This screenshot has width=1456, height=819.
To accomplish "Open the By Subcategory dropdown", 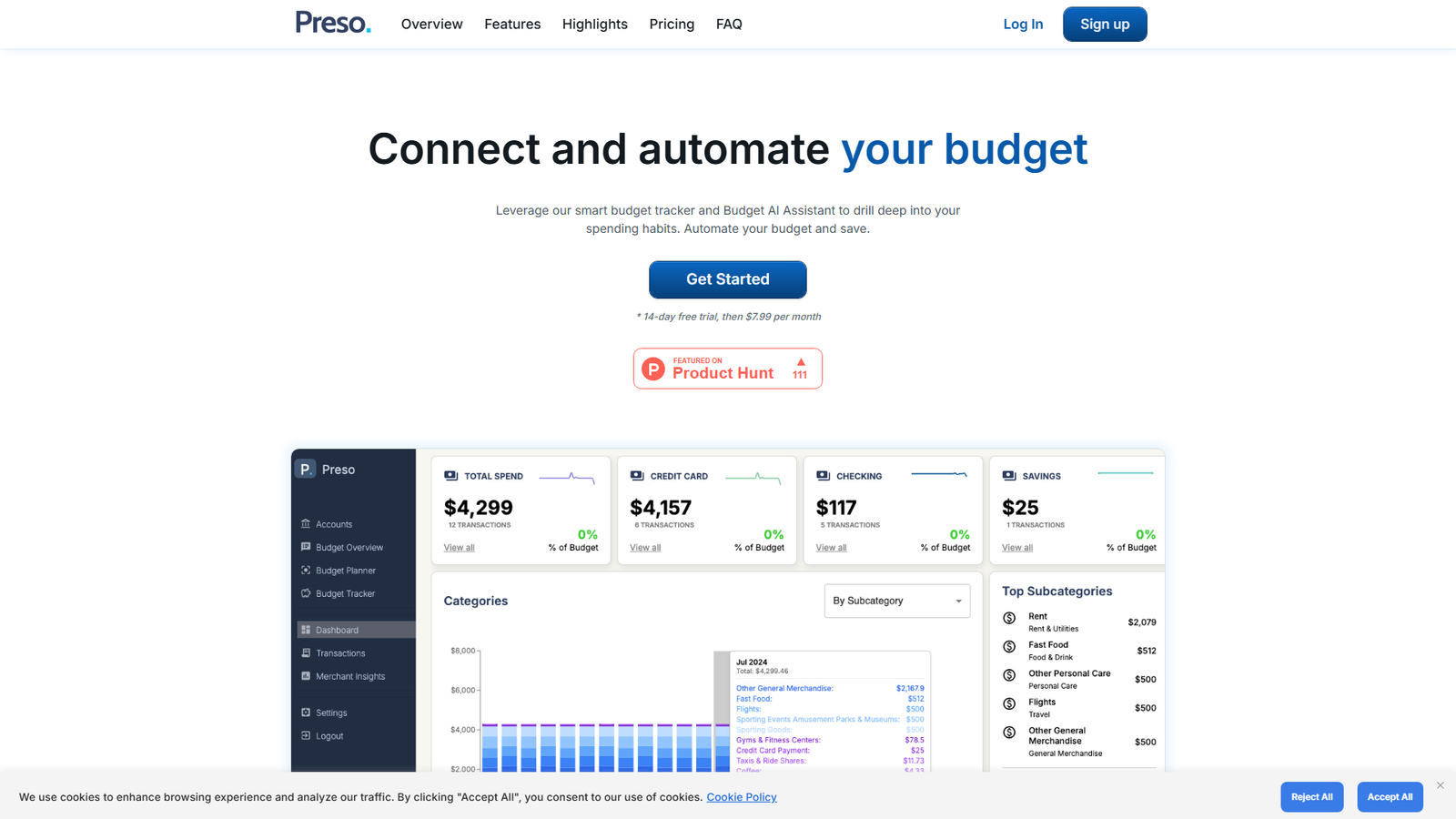I will [x=896, y=601].
